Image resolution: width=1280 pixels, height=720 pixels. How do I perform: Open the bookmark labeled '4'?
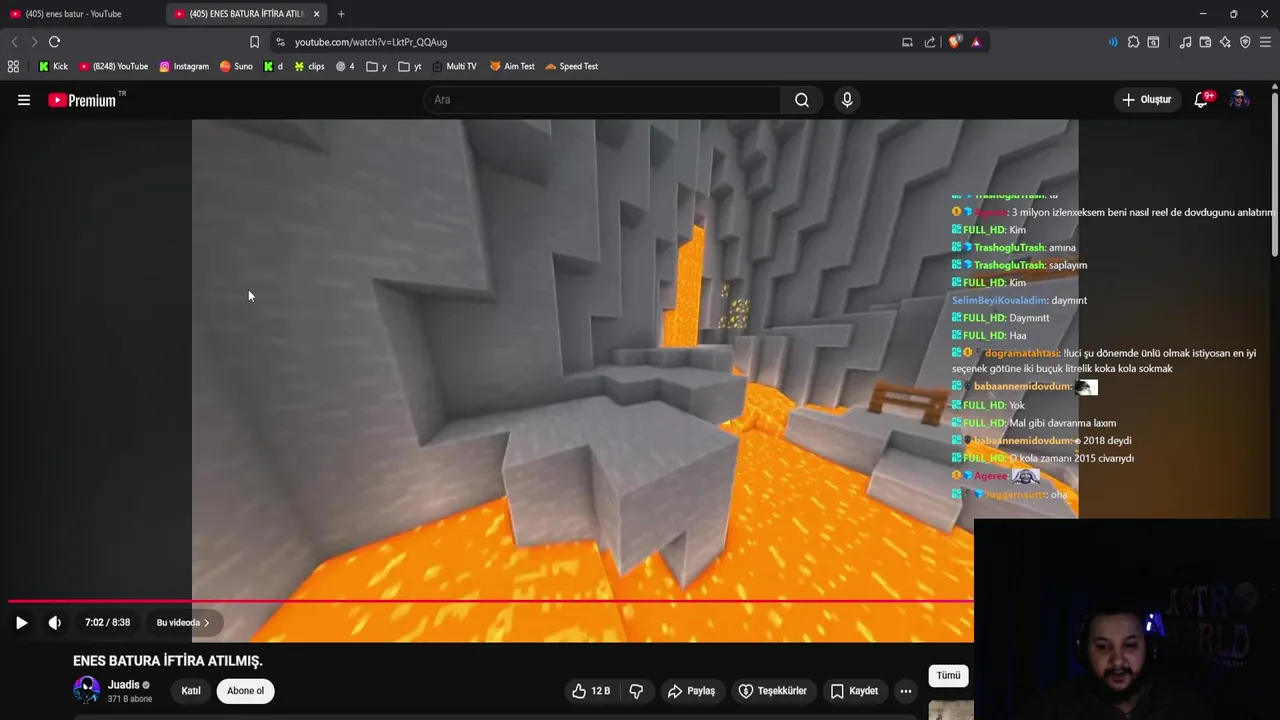pyautogui.click(x=345, y=67)
